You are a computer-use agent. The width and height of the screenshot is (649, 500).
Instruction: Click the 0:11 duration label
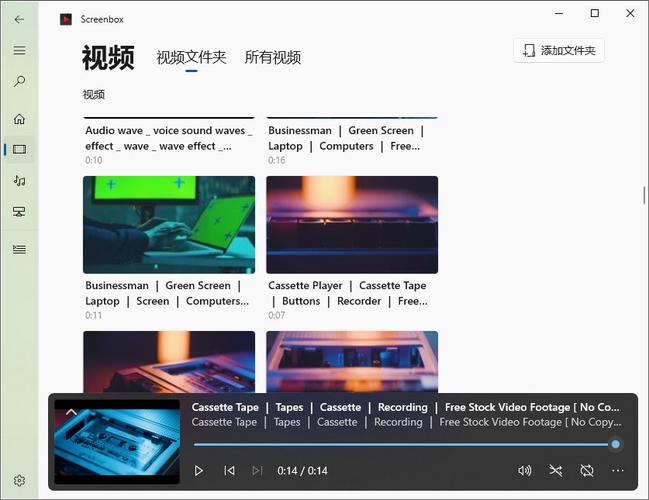(x=94, y=315)
